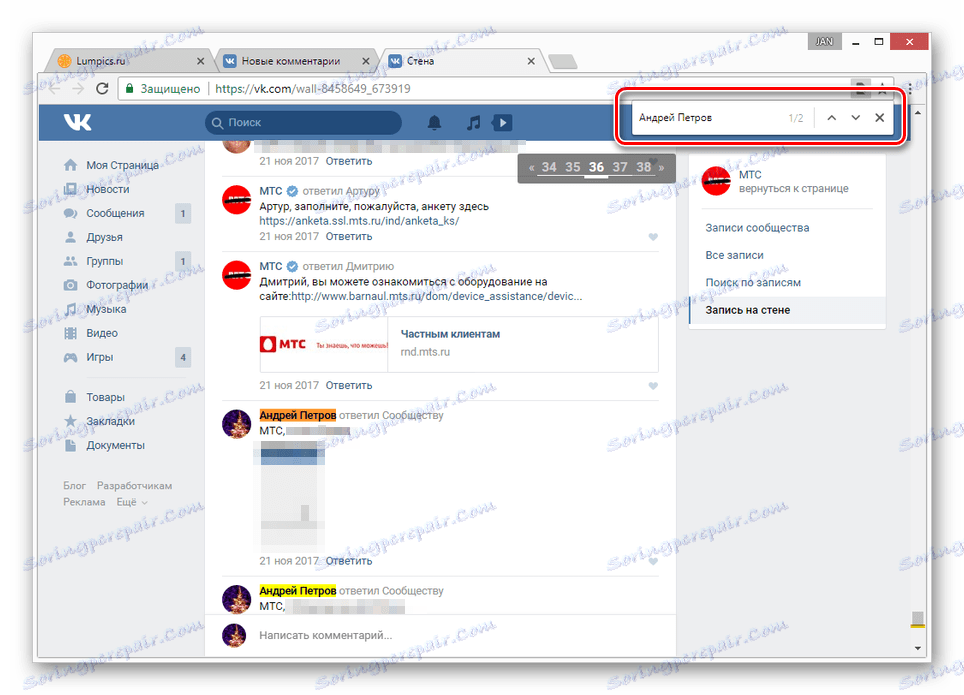
Task: Click Реклама footer link
Action: [x=84, y=502]
